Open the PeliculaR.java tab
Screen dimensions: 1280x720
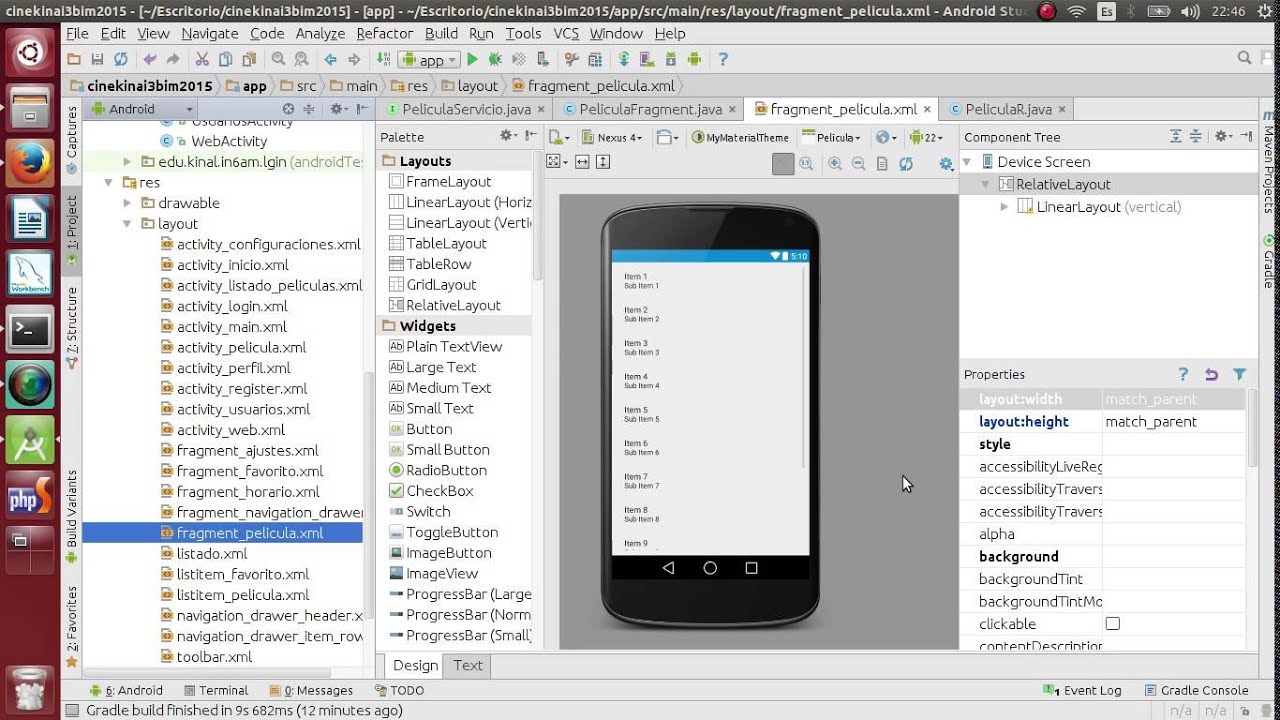[x=1008, y=109]
